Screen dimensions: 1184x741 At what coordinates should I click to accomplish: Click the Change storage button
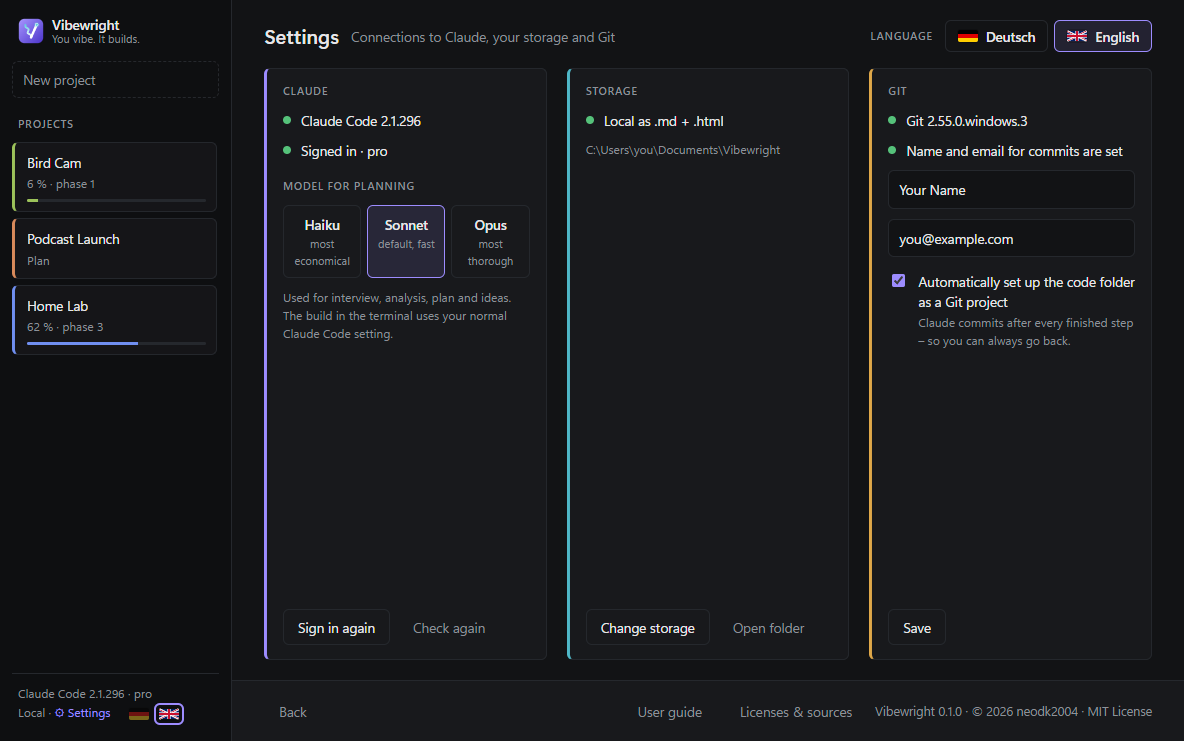pyautogui.click(x=647, y=628)
